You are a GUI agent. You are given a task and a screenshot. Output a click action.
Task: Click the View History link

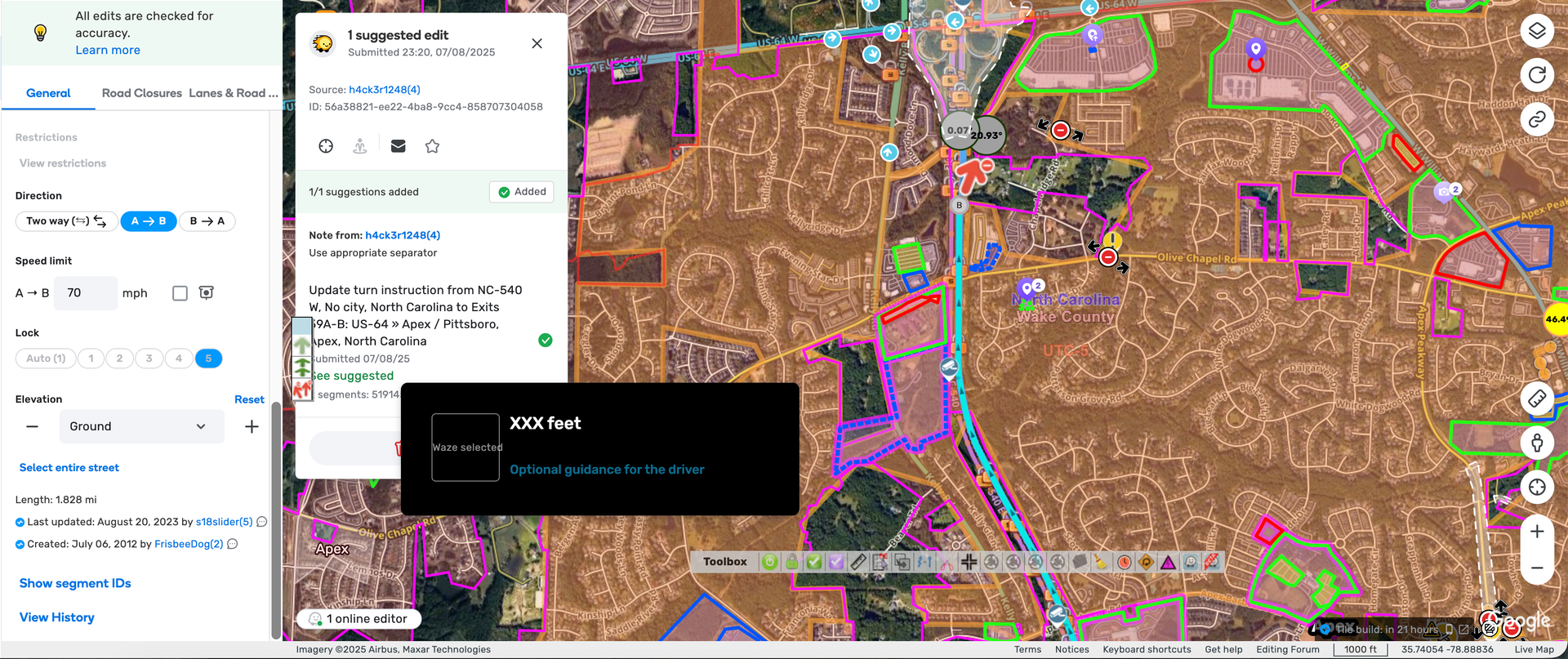point(56,617)
